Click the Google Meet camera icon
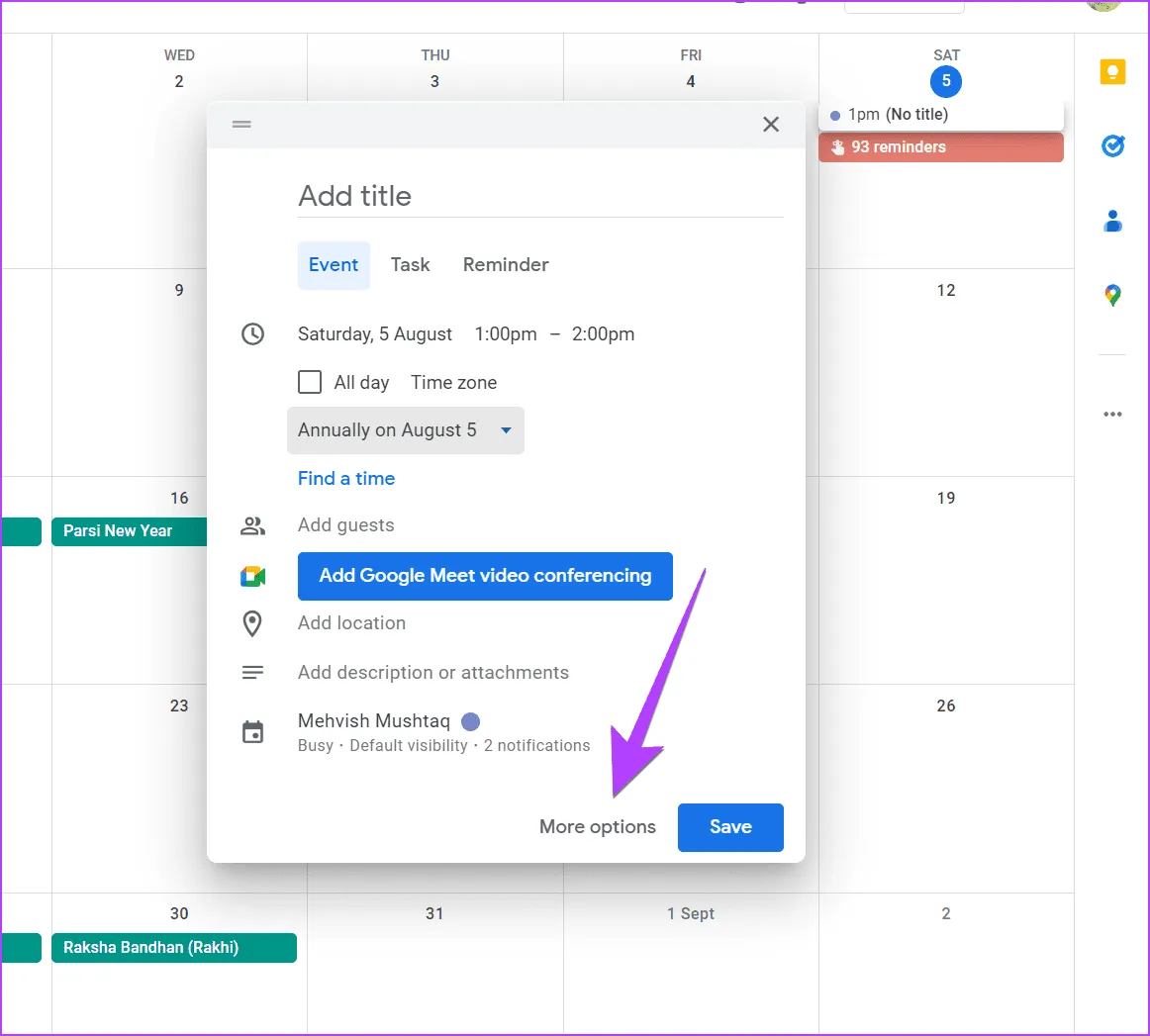The image size is (1150, 1036). pyautogui.click(x=252, y=577)
